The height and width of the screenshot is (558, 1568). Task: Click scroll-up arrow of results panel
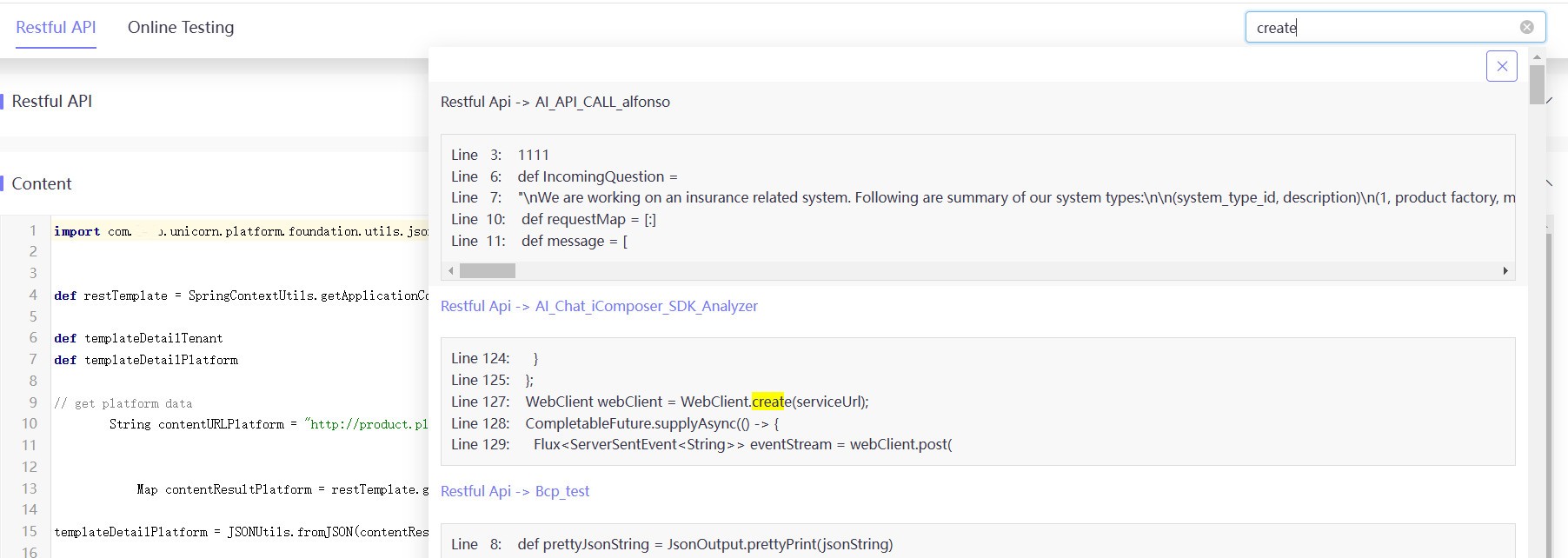(x=1537, y=56)
